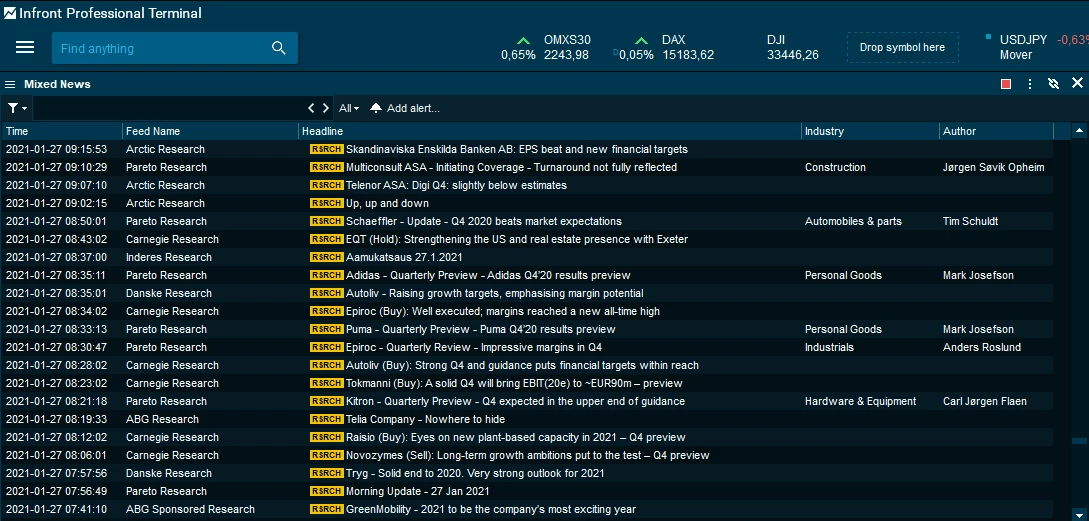Toggle the unlink window icon
1089x521 pixels.
pyautogui.click(x=1054, y=84)
